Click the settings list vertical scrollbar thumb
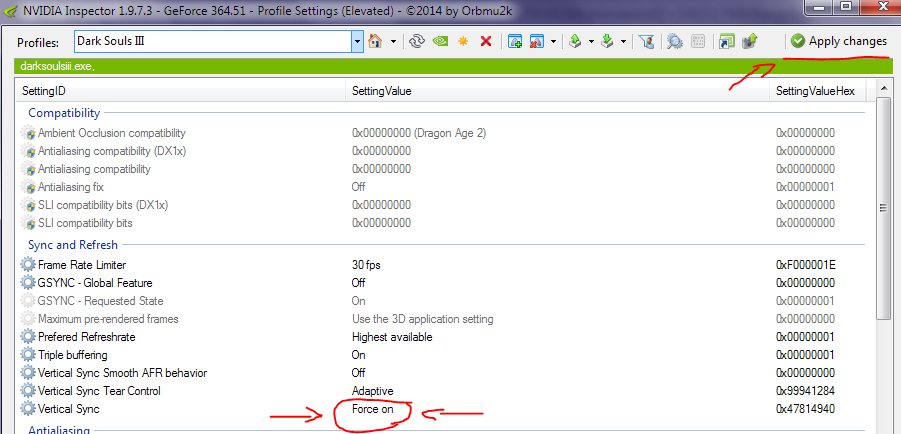This screenshot has width=901, height=434. 883,208
